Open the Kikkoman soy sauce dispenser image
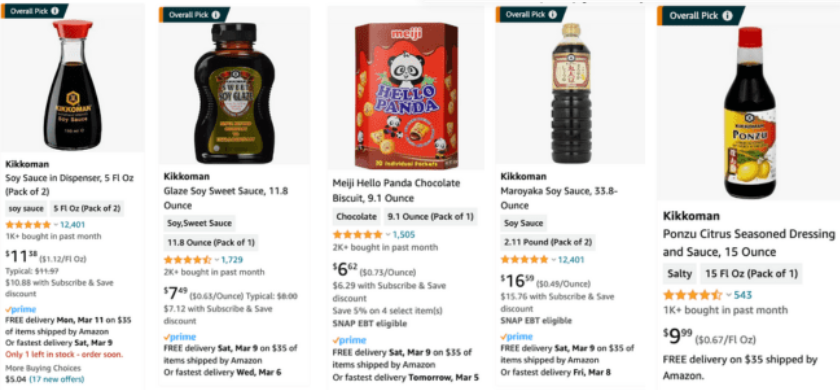 point(72,85)
